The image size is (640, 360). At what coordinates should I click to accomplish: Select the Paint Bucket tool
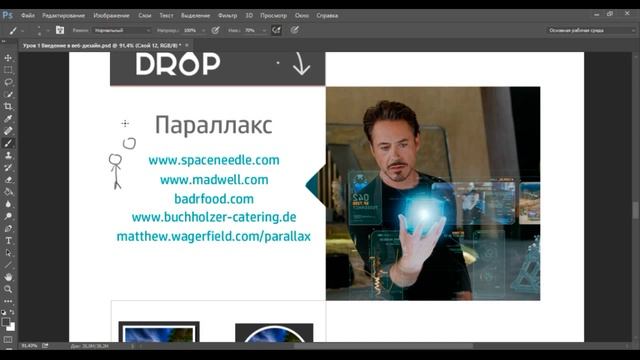click(x=8, y=192)
